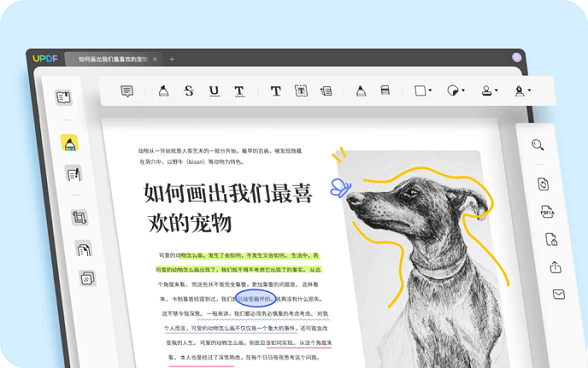Viewport: 588px width, 368px height.
Task: Select the sticky note comment tool
Action: [x=127, y=91]
